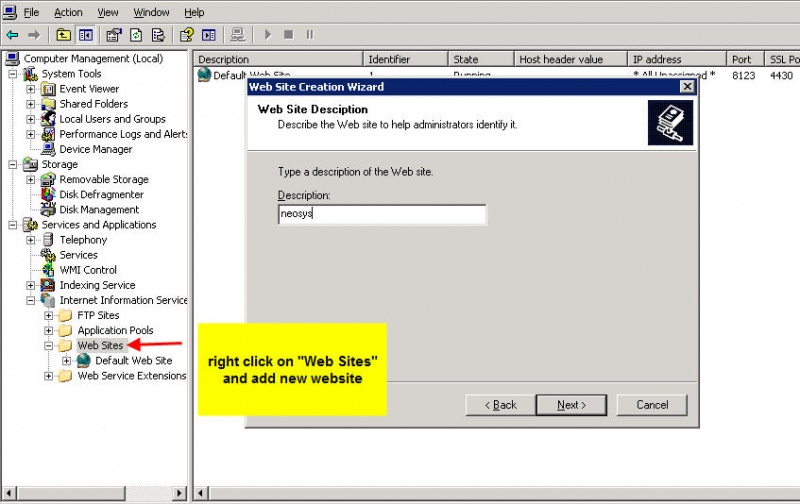Click the action pane toggle toolbar icon
The width and height of the screenshot is (800, 504).
tap(209, 35)
